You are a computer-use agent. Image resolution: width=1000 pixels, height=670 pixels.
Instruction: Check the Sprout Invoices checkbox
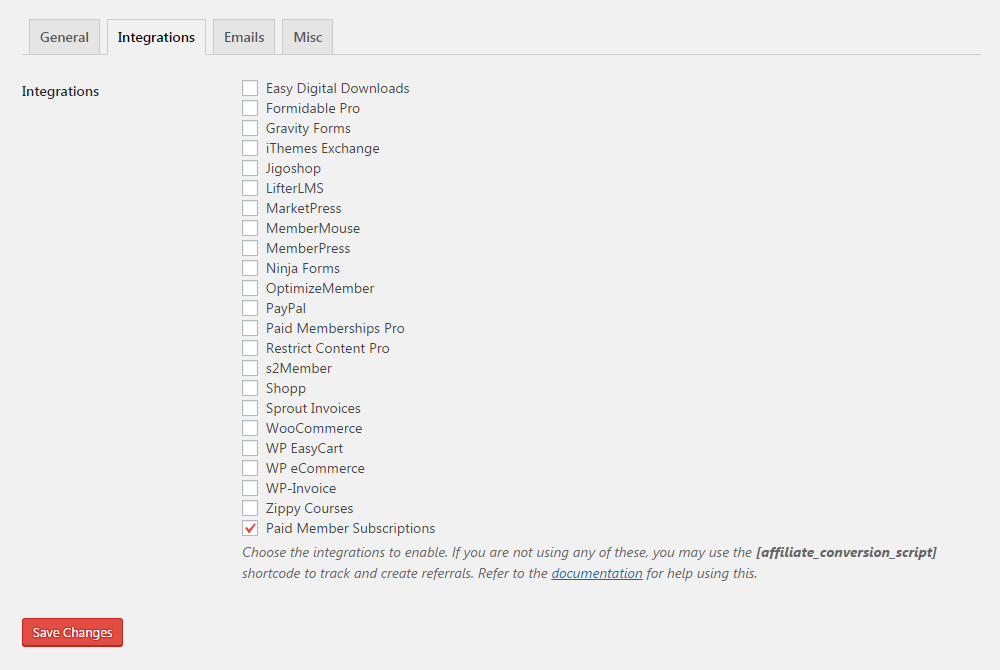[x=250, y=407]
